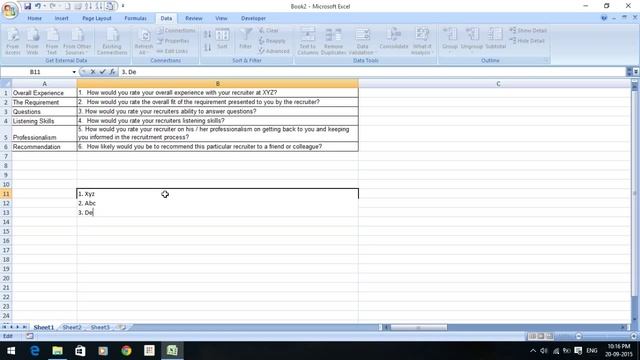This screenshot has height=360, width=640.
Task: Click Page Layout view button in status bar
Action: click(x=540, y=336)
